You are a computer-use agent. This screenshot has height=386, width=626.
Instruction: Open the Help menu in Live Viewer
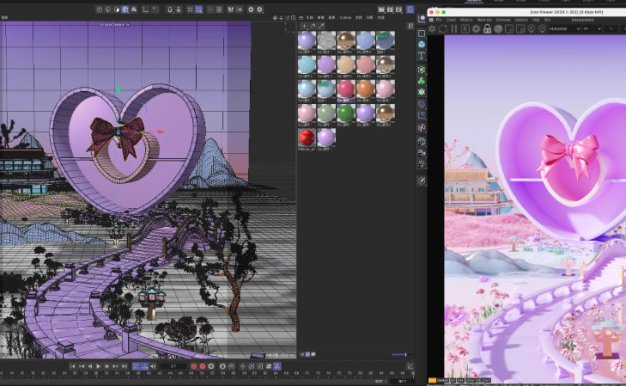coord(536,20)
